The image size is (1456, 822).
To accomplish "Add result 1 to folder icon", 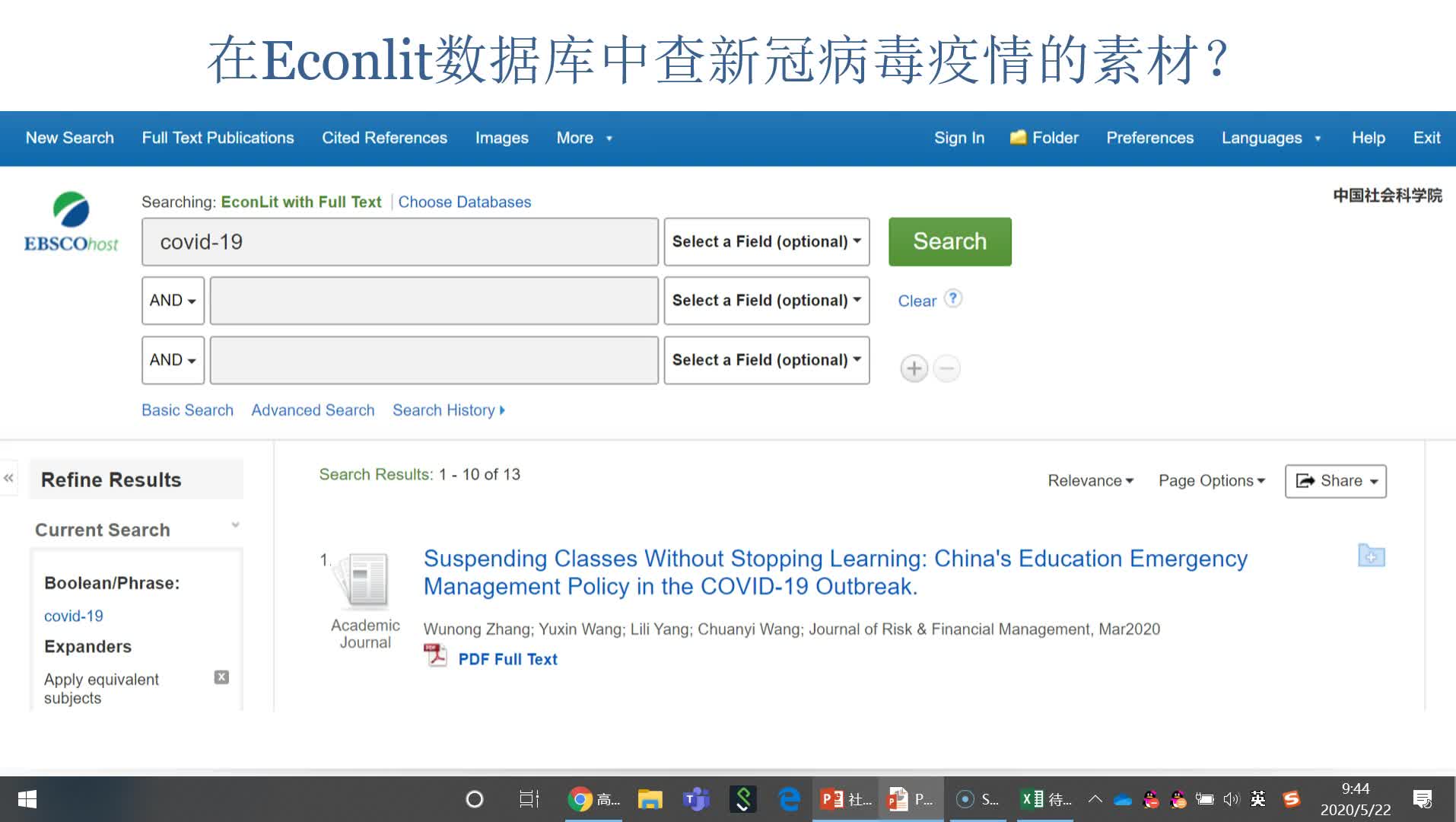I will click(x=1371, y=556).
